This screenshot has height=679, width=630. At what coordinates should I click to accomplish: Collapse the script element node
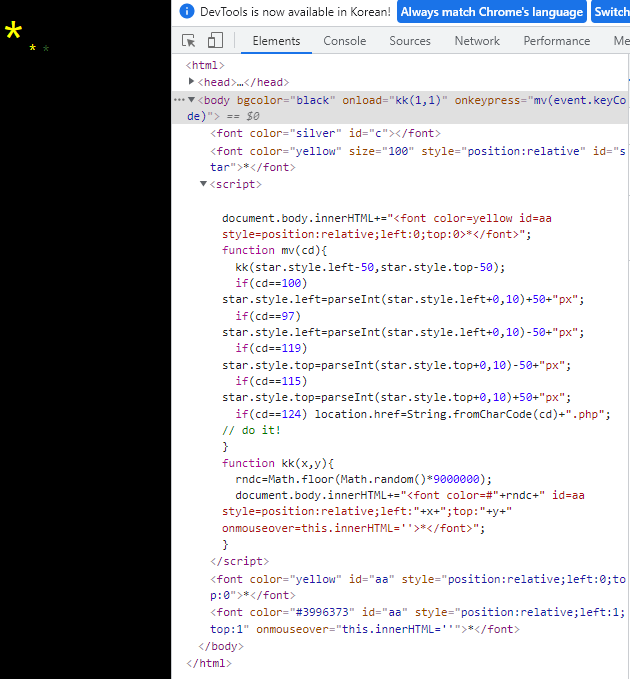(203, 184)
